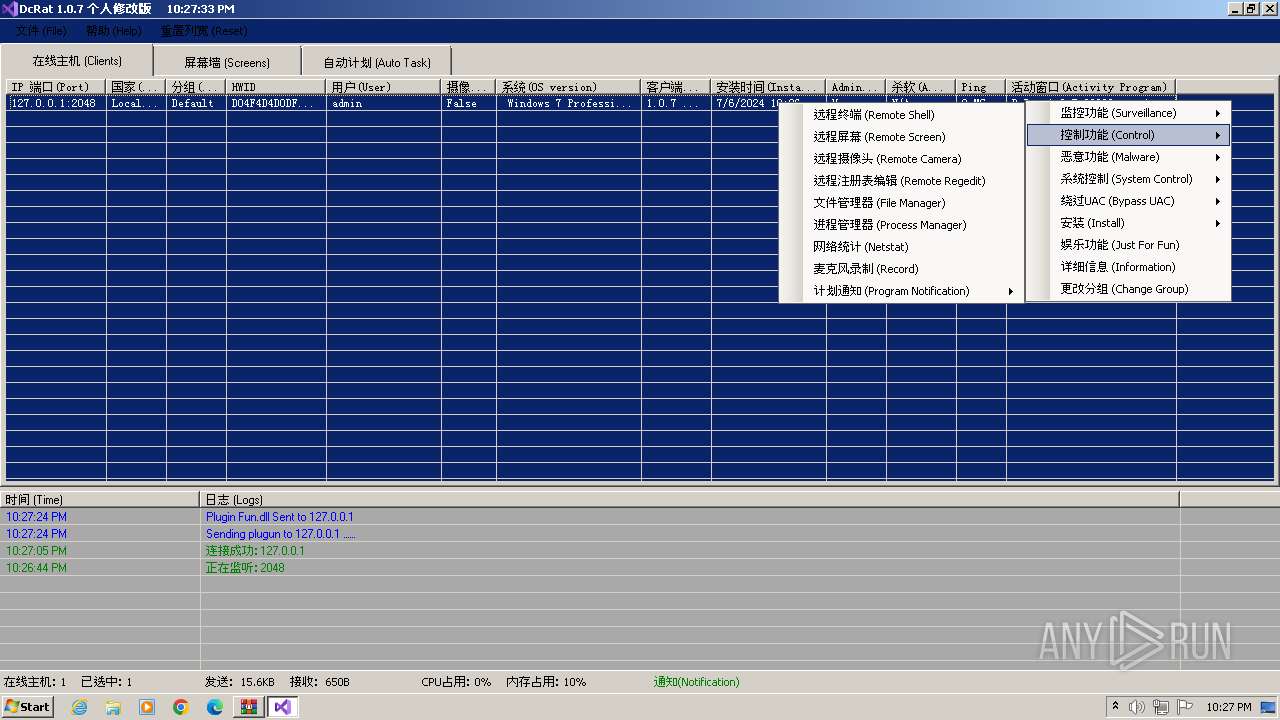1280x720 pixels.
Task: Show hidden system tray icons
Action: coord(1115,707)
